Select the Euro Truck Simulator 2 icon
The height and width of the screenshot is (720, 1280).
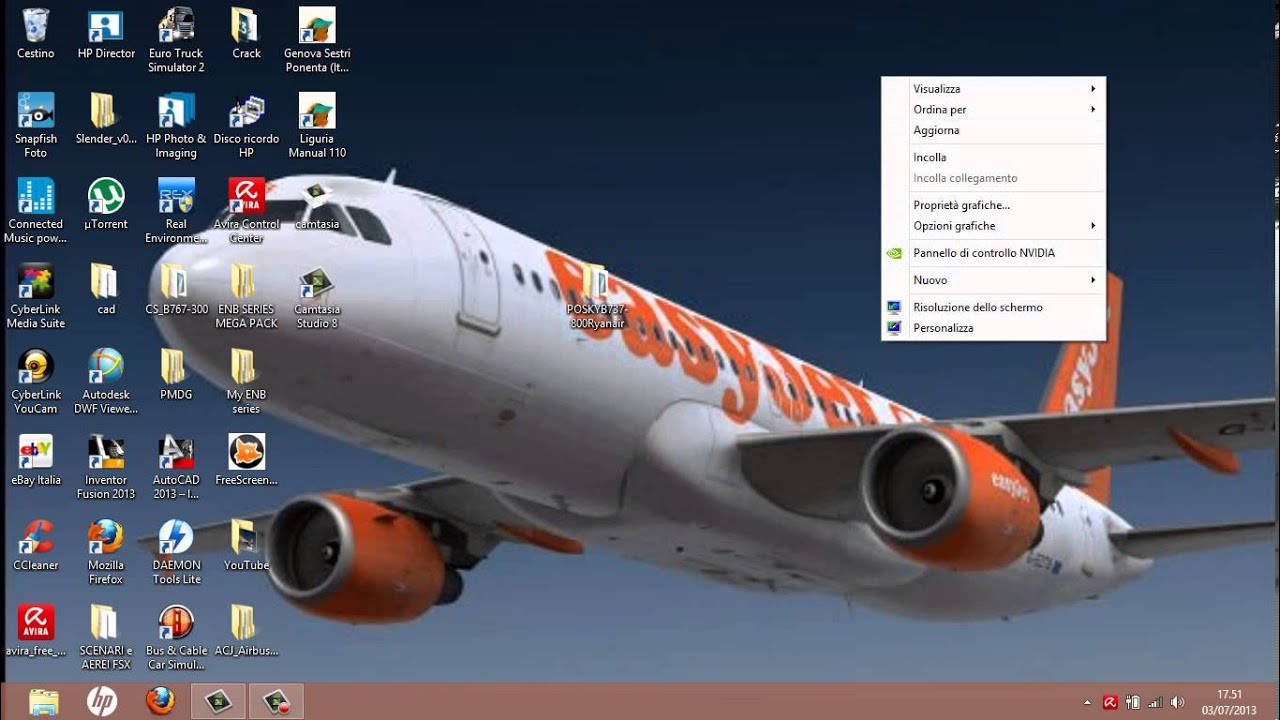pos(176,40)
